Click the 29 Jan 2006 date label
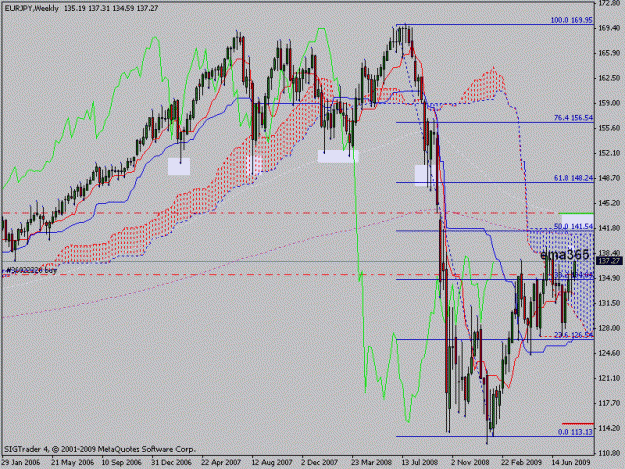This screenshot has width=625, height=469. pos(21,463)
